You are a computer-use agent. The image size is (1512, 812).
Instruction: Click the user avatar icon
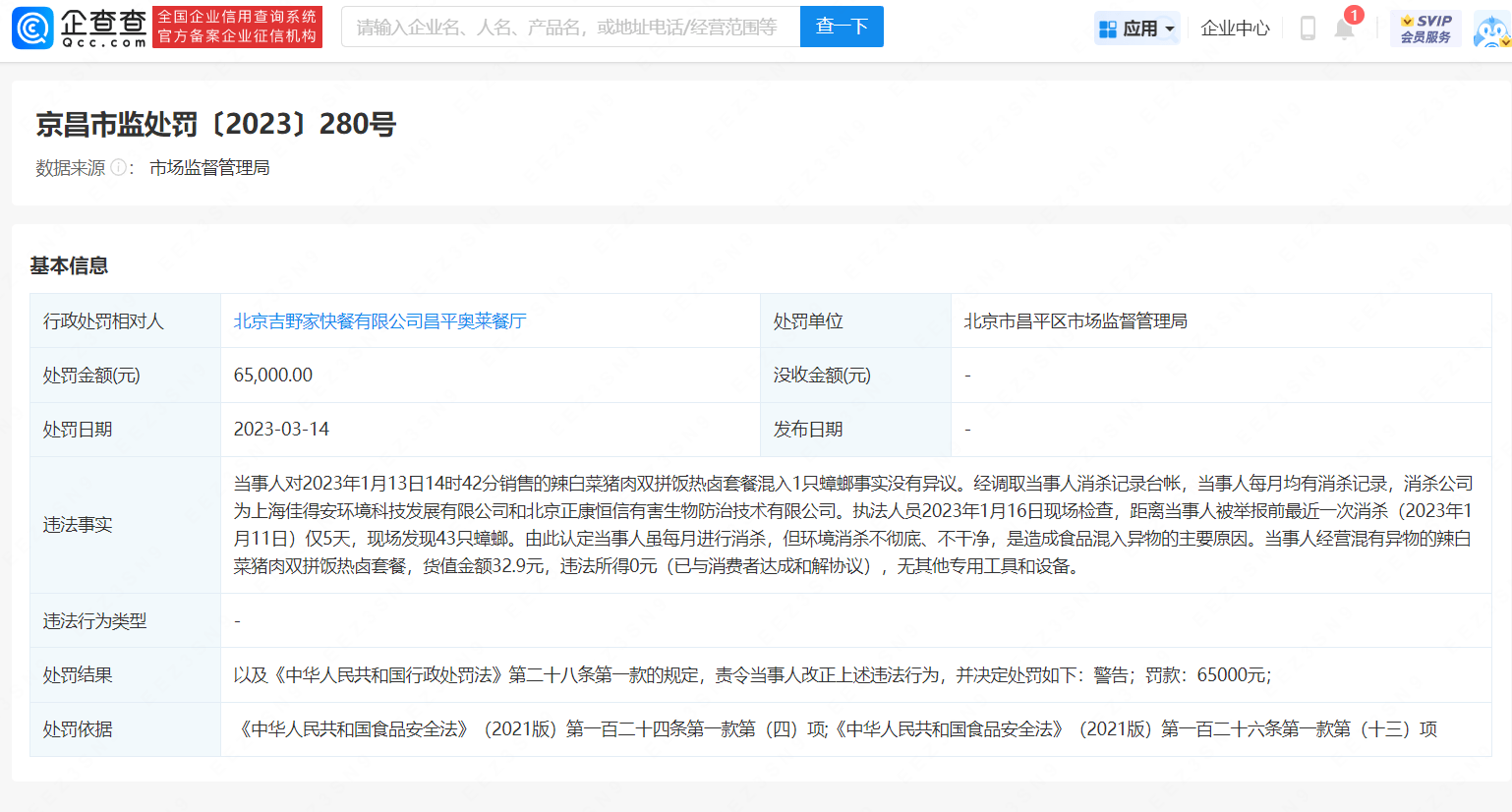click(1492, 29)
